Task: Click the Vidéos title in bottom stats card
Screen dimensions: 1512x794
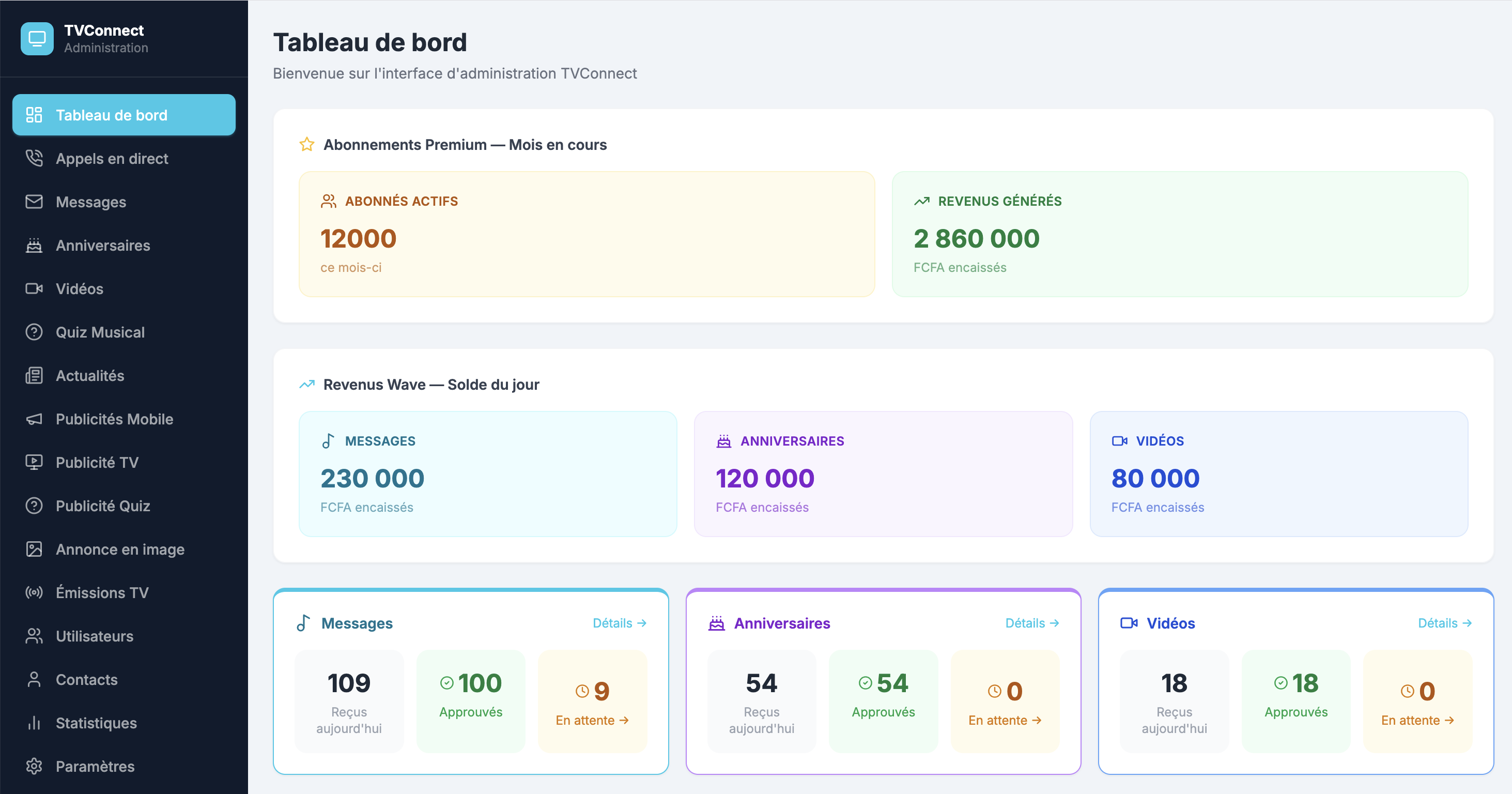Action: [1170, 623]
